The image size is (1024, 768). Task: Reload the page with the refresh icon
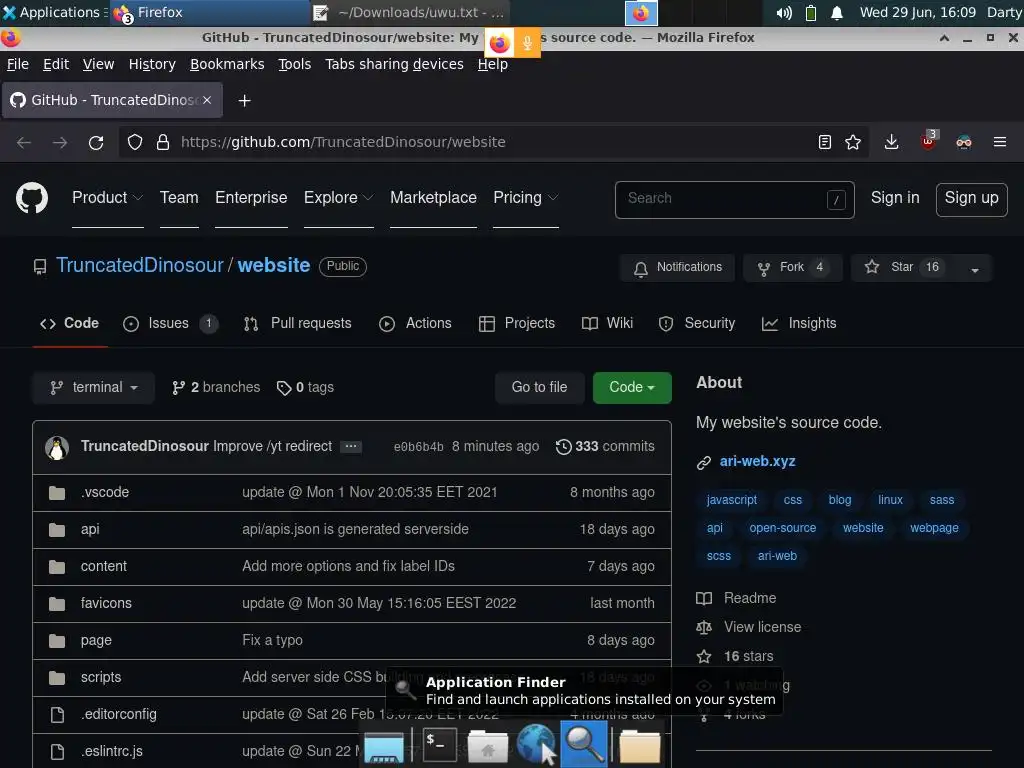[x=96, y=142]
